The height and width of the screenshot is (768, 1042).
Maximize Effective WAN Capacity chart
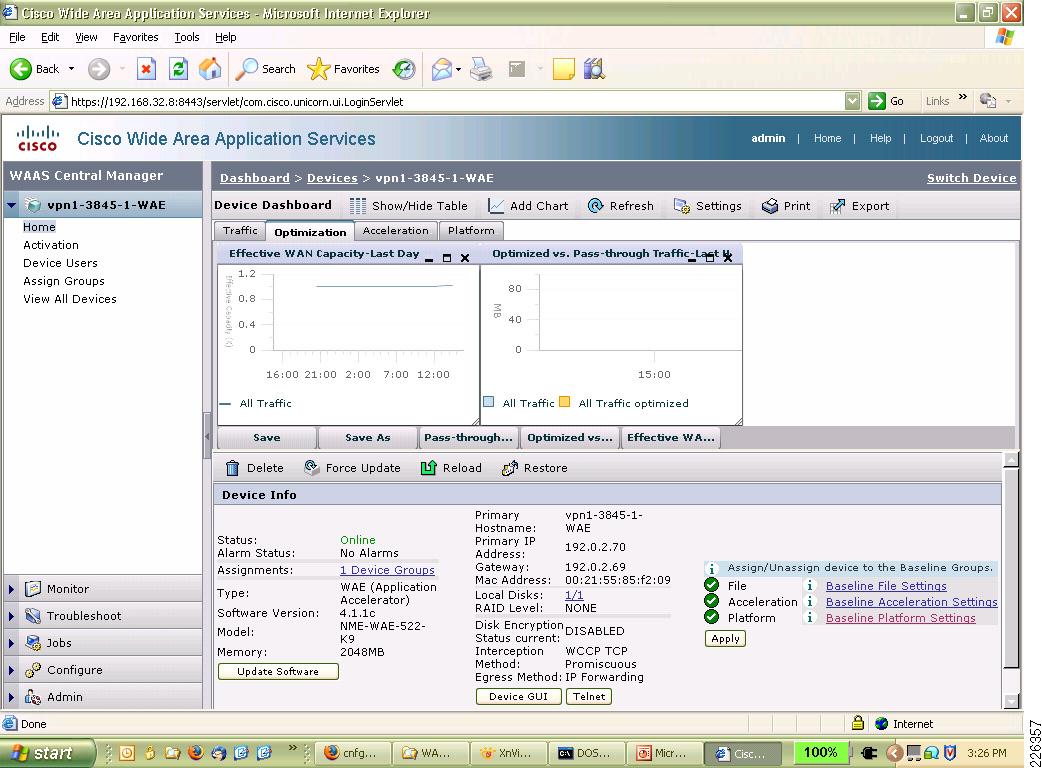coord(447,258)
